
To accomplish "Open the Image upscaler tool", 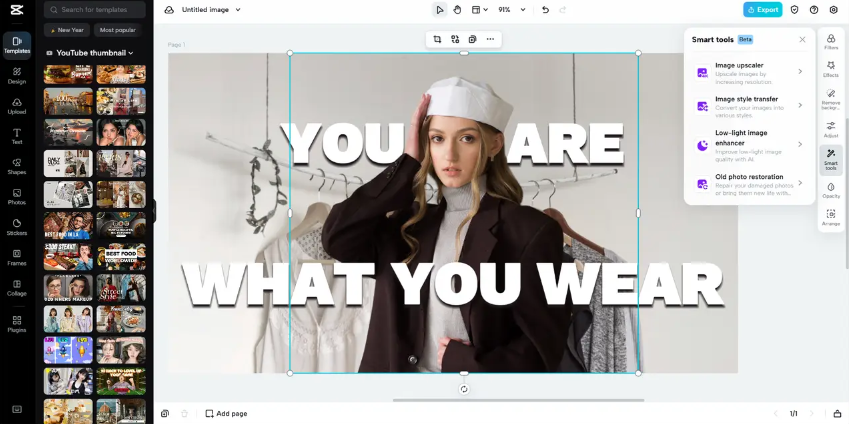I will click(x=749, y=73).
